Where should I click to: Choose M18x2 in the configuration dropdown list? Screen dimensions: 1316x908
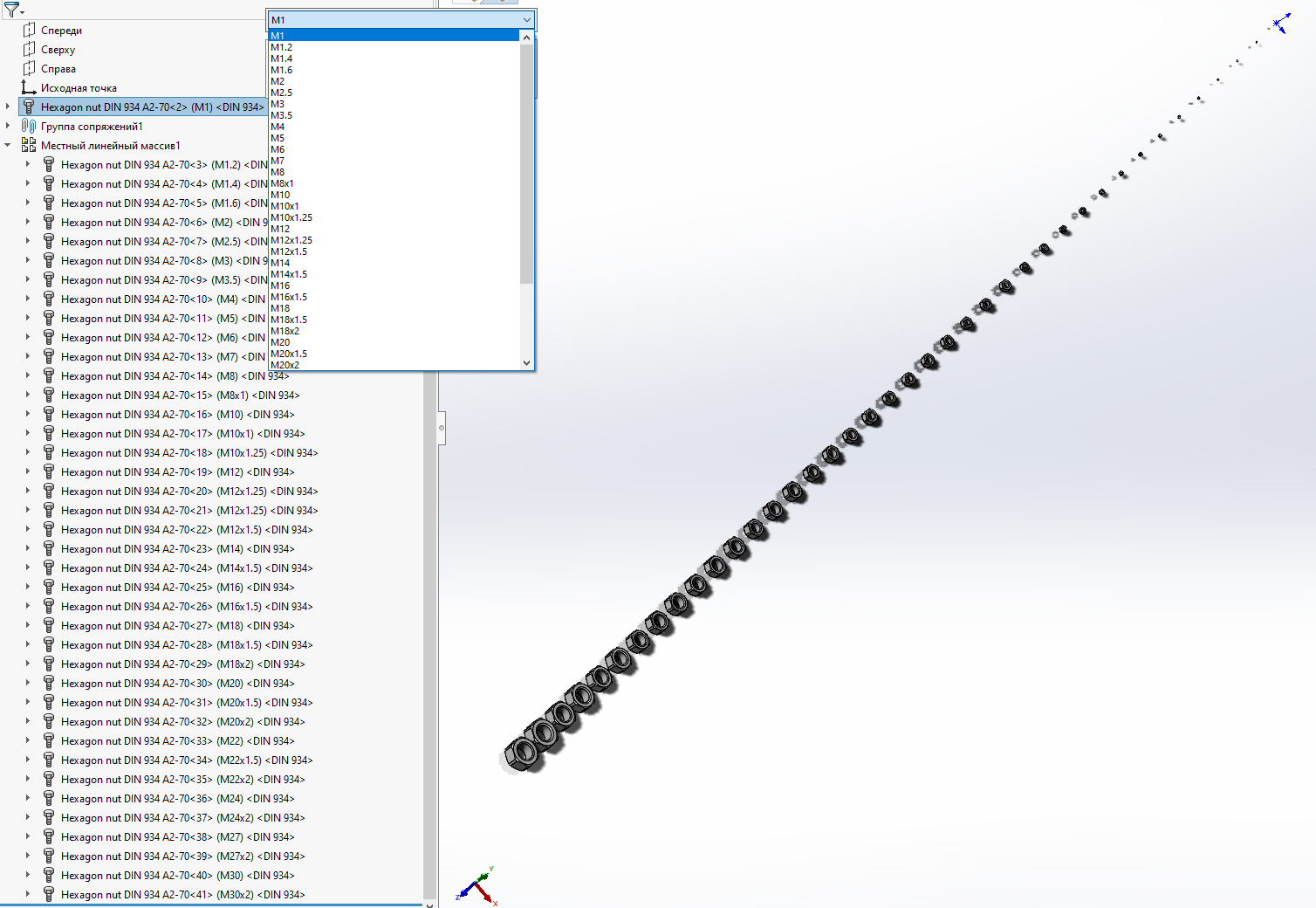pyautogui.click(x=394, y=331)
